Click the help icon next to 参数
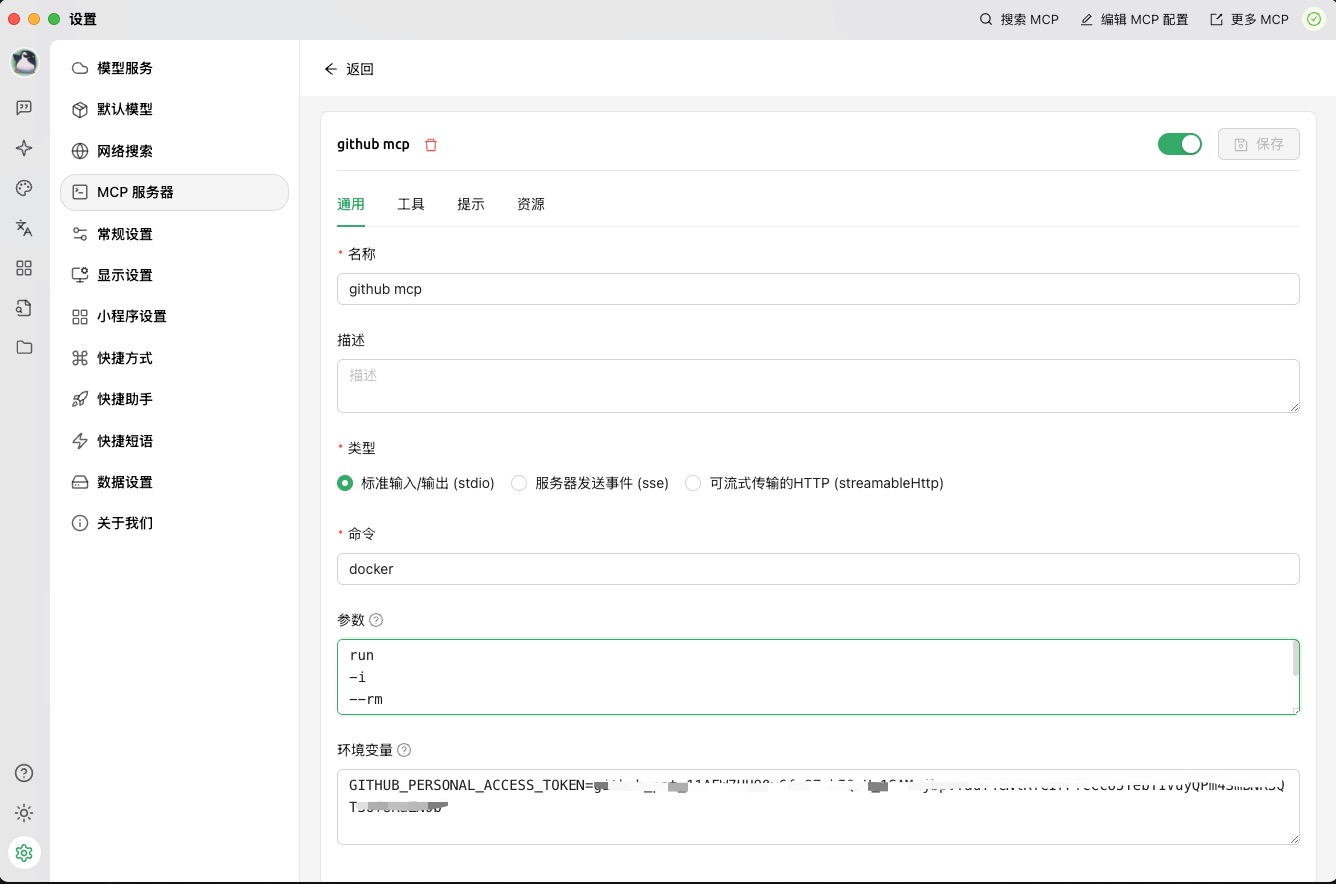The image size is (1336, 884). (x=377, y=620)
